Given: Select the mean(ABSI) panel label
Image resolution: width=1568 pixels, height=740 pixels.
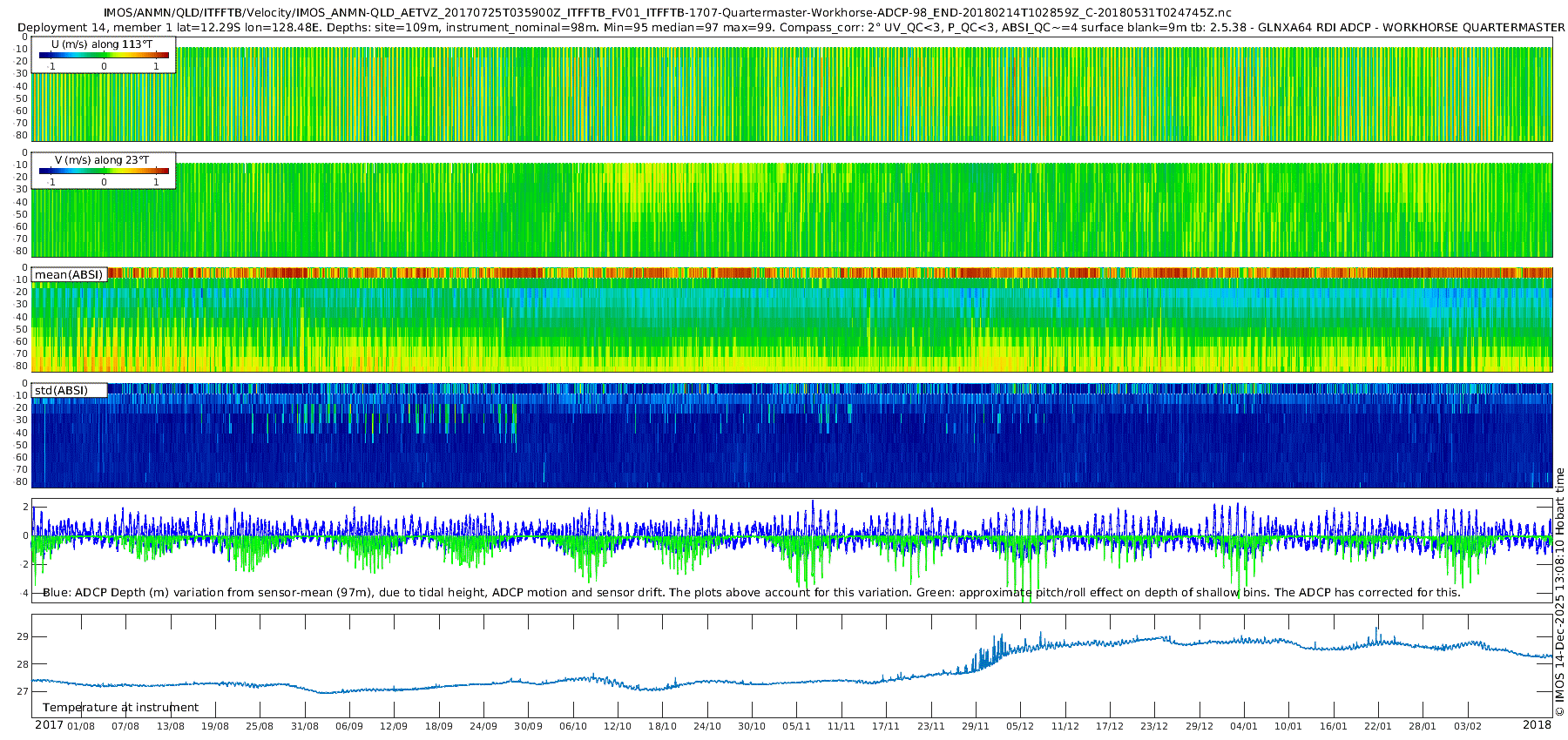Looking at the screenshot, I should tap(69, 274).
